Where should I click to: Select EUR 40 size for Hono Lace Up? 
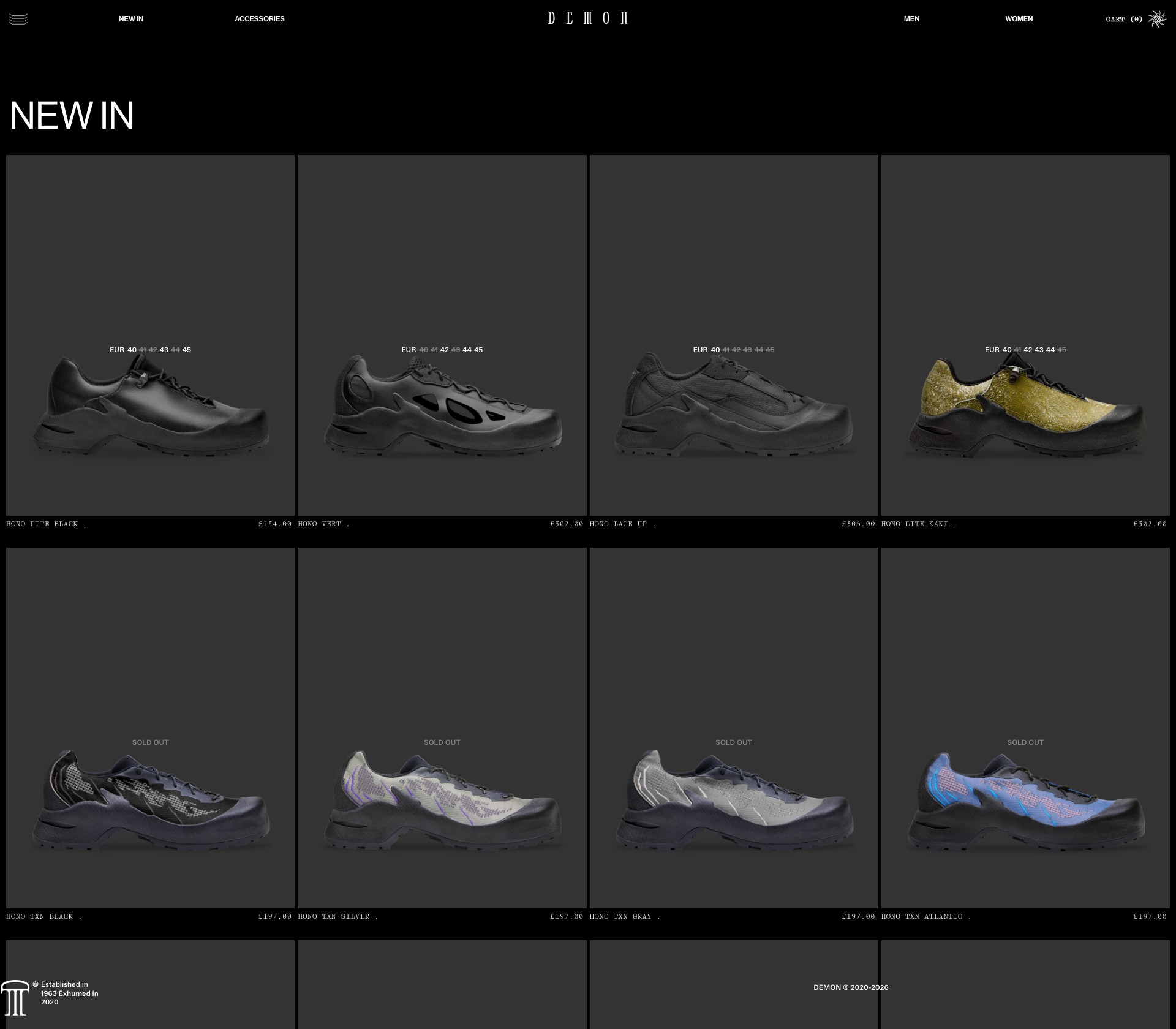coord(715,350)
